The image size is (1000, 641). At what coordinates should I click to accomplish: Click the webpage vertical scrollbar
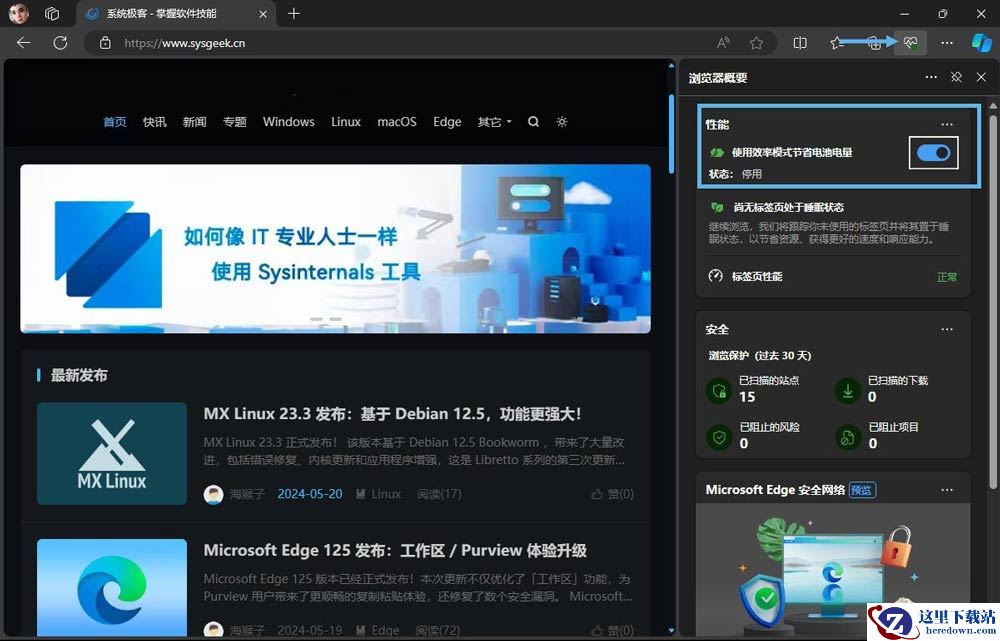671,134
